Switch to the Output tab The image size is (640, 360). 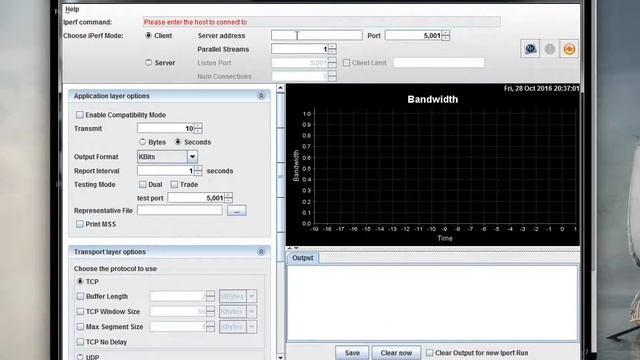(302, 258)
